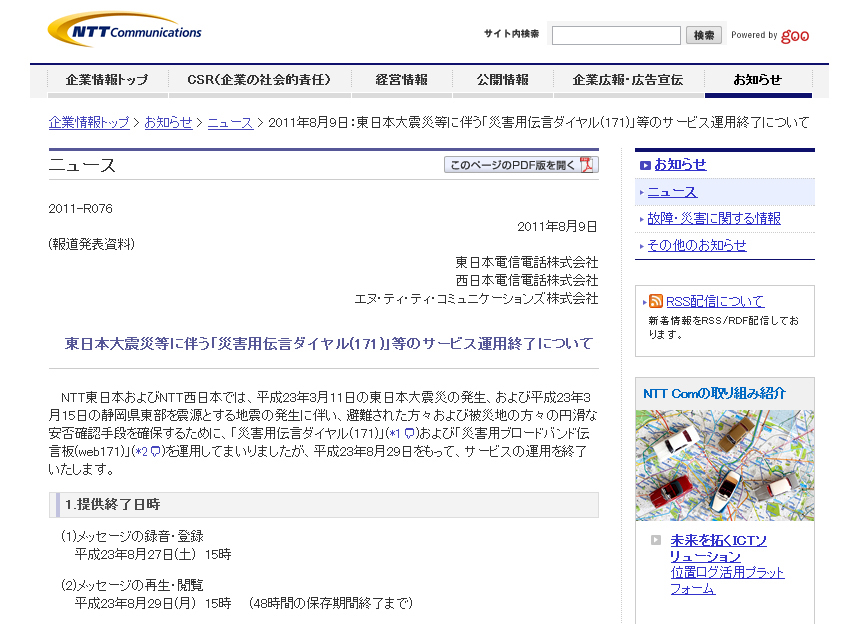Click the *1 footnote speech bubble icon
This screenshot has width=863, height=624.
pyautogui.click(x=409, y=434)
